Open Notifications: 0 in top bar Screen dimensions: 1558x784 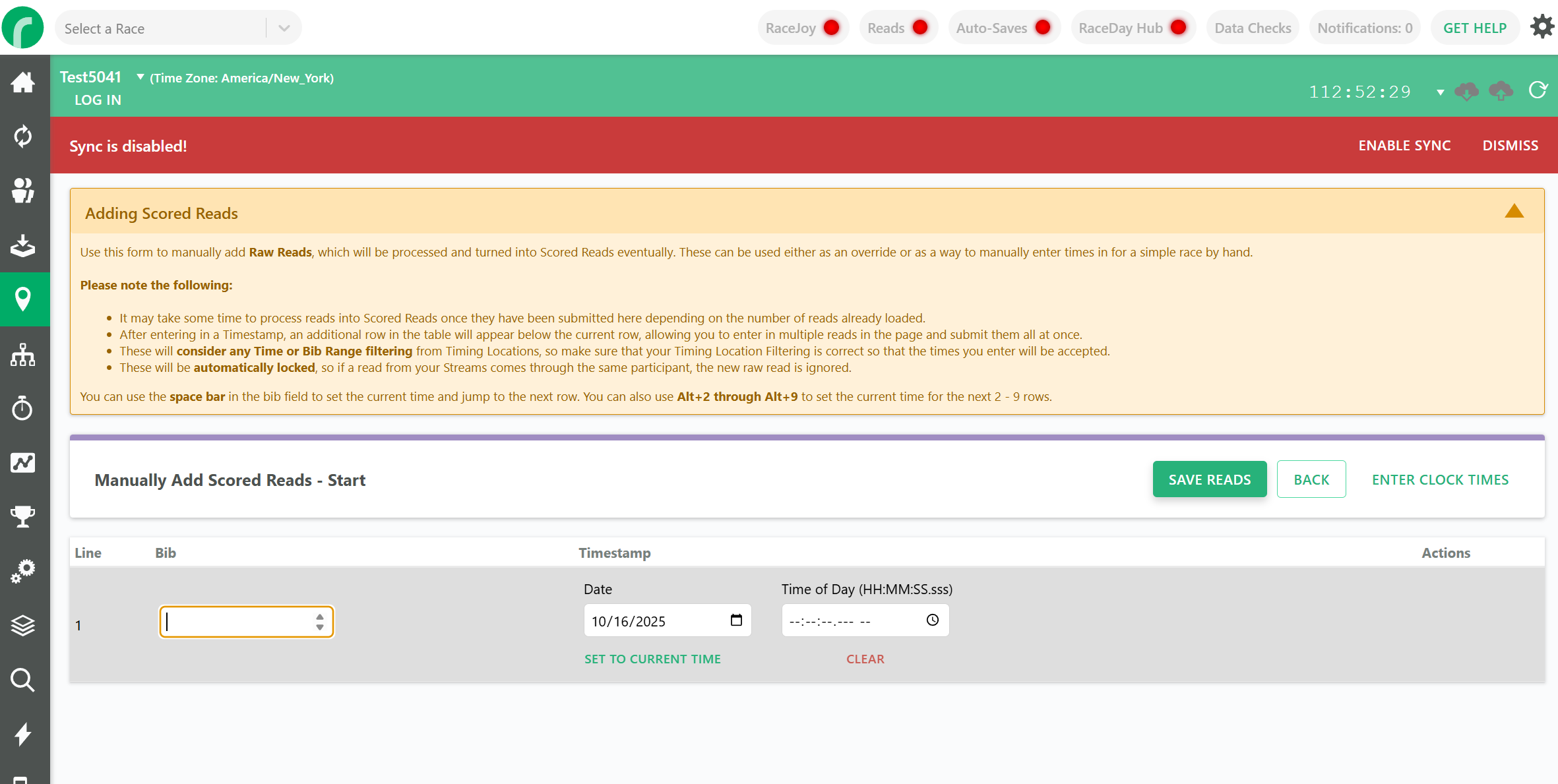point(1364,28)
